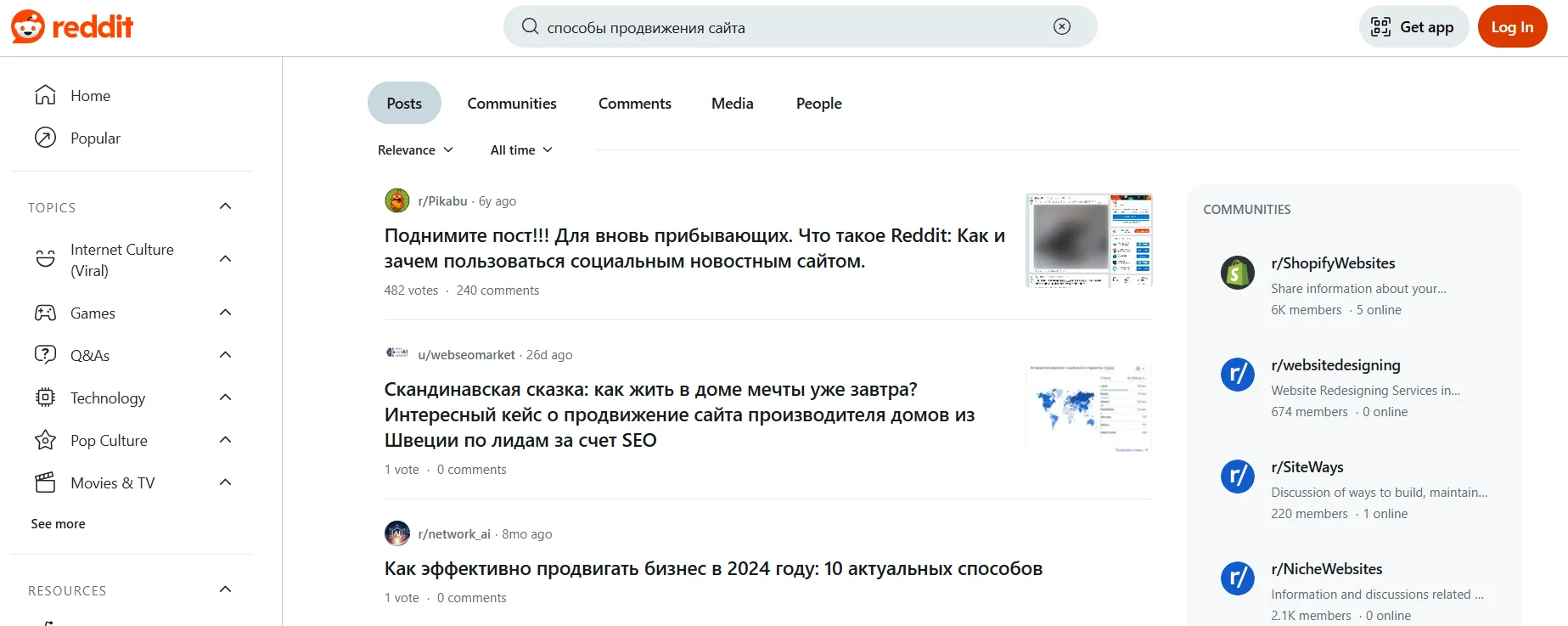Select the Posts tab
Screen dimensions: 1568x626
pos(404,103)
